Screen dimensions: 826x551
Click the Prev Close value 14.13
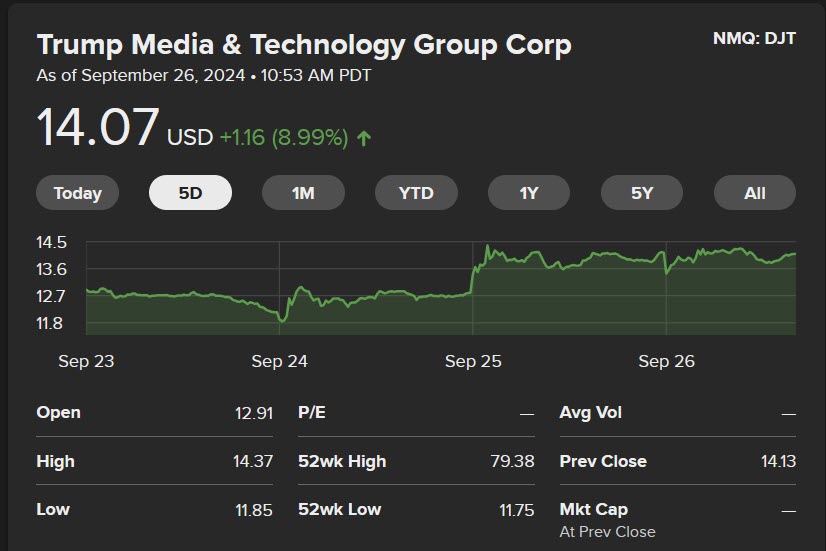click(x=778, y=461)
